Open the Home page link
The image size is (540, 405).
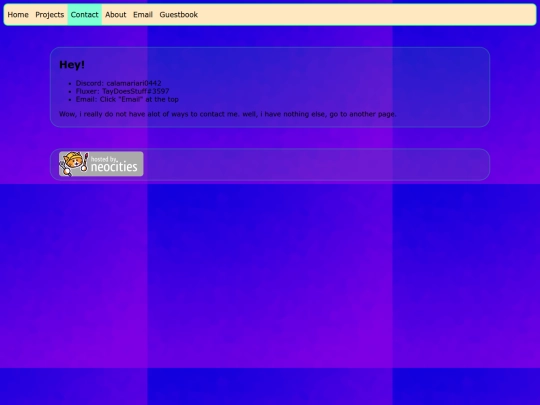tap(18, 15)
